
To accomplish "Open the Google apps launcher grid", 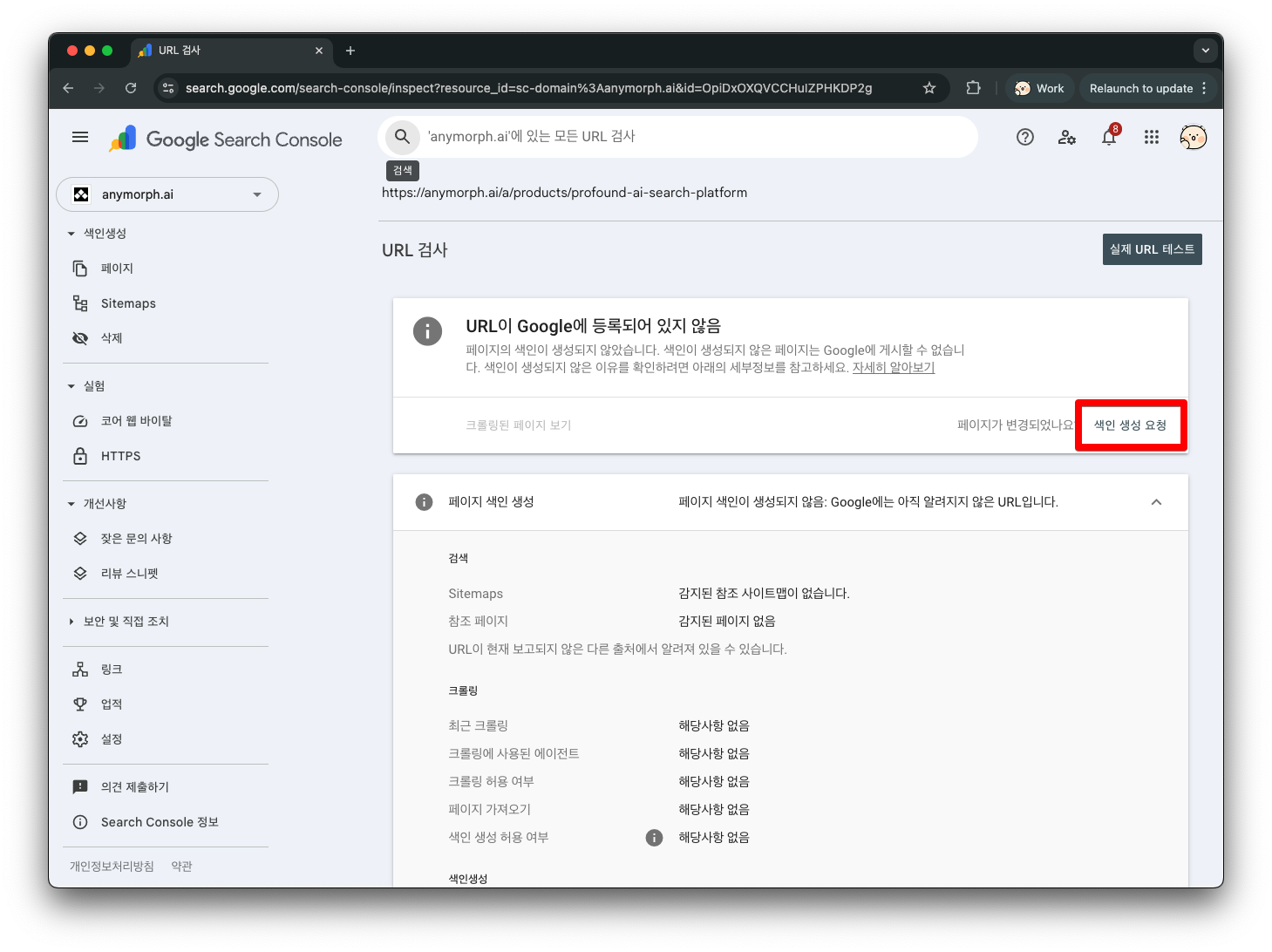I will click(1151, 137).
